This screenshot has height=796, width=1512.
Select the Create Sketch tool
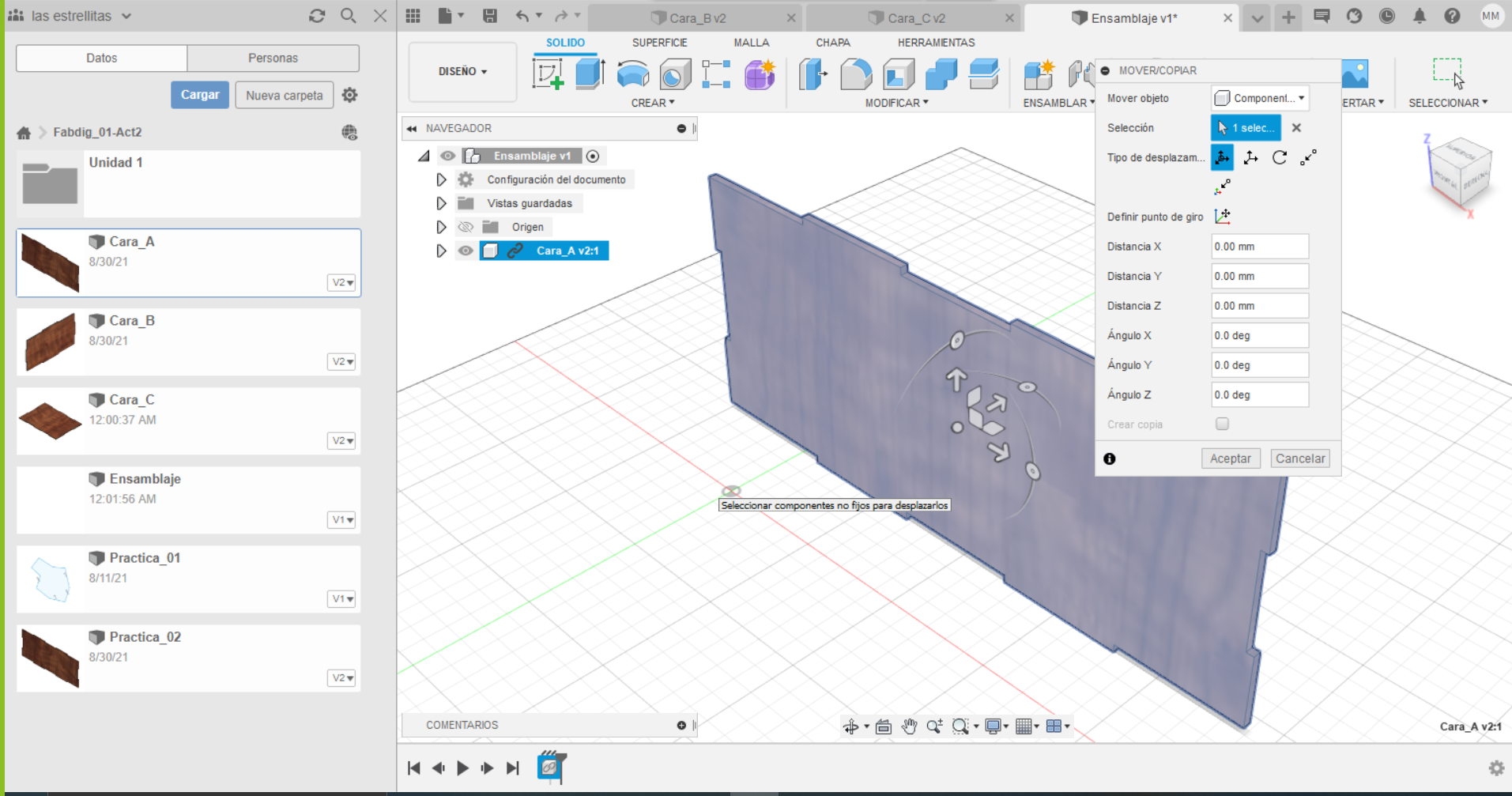coord(548,74)
